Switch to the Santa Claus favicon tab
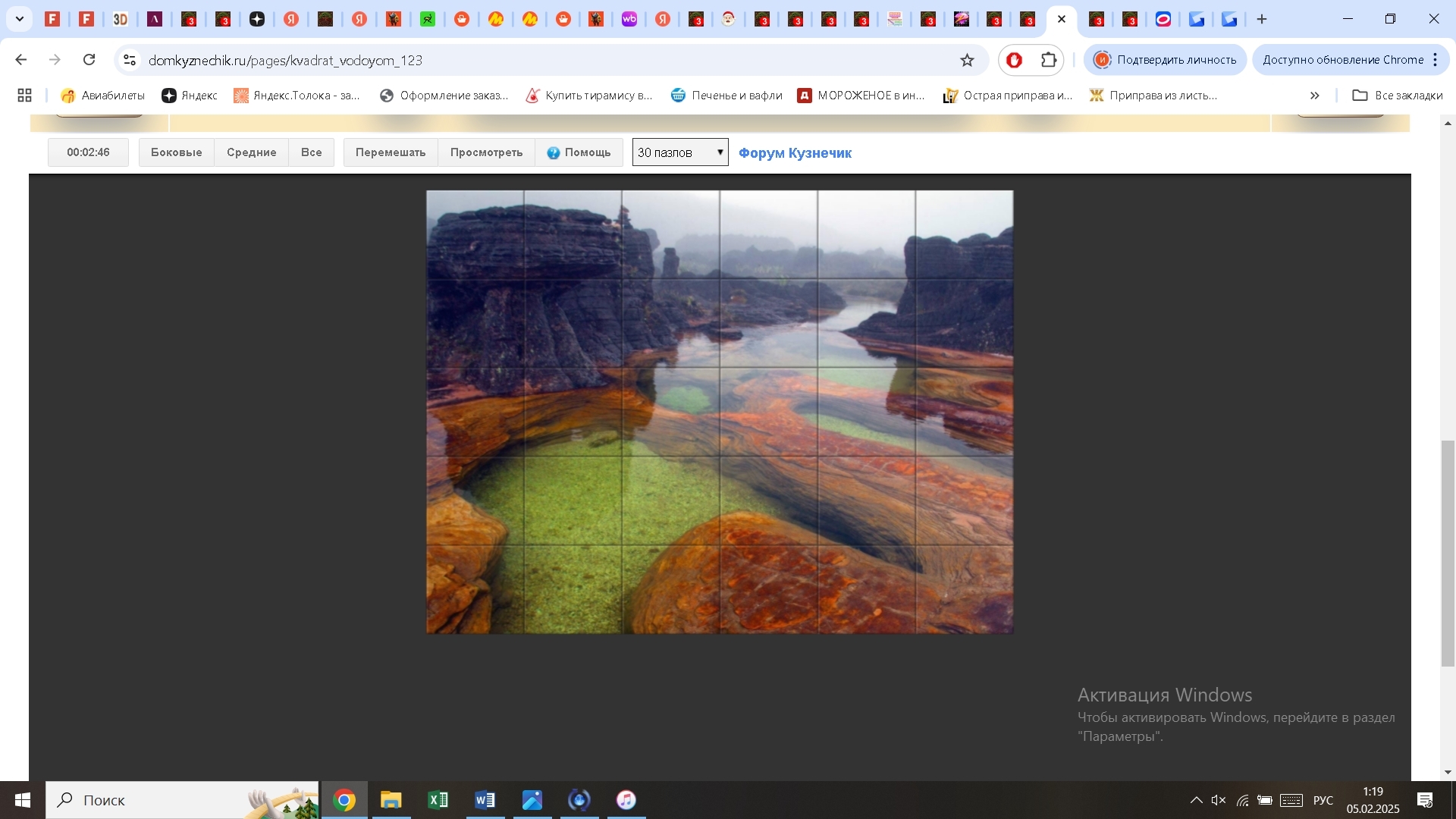 point(729,19)
